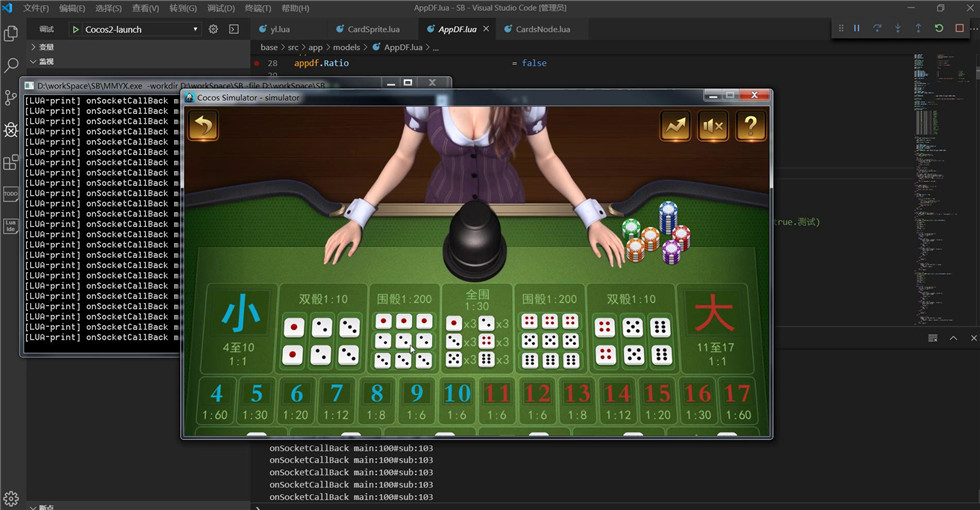Mute the game sound with speaker icon
The width and height of the screenshot is (980, 510).
point(713,126)
